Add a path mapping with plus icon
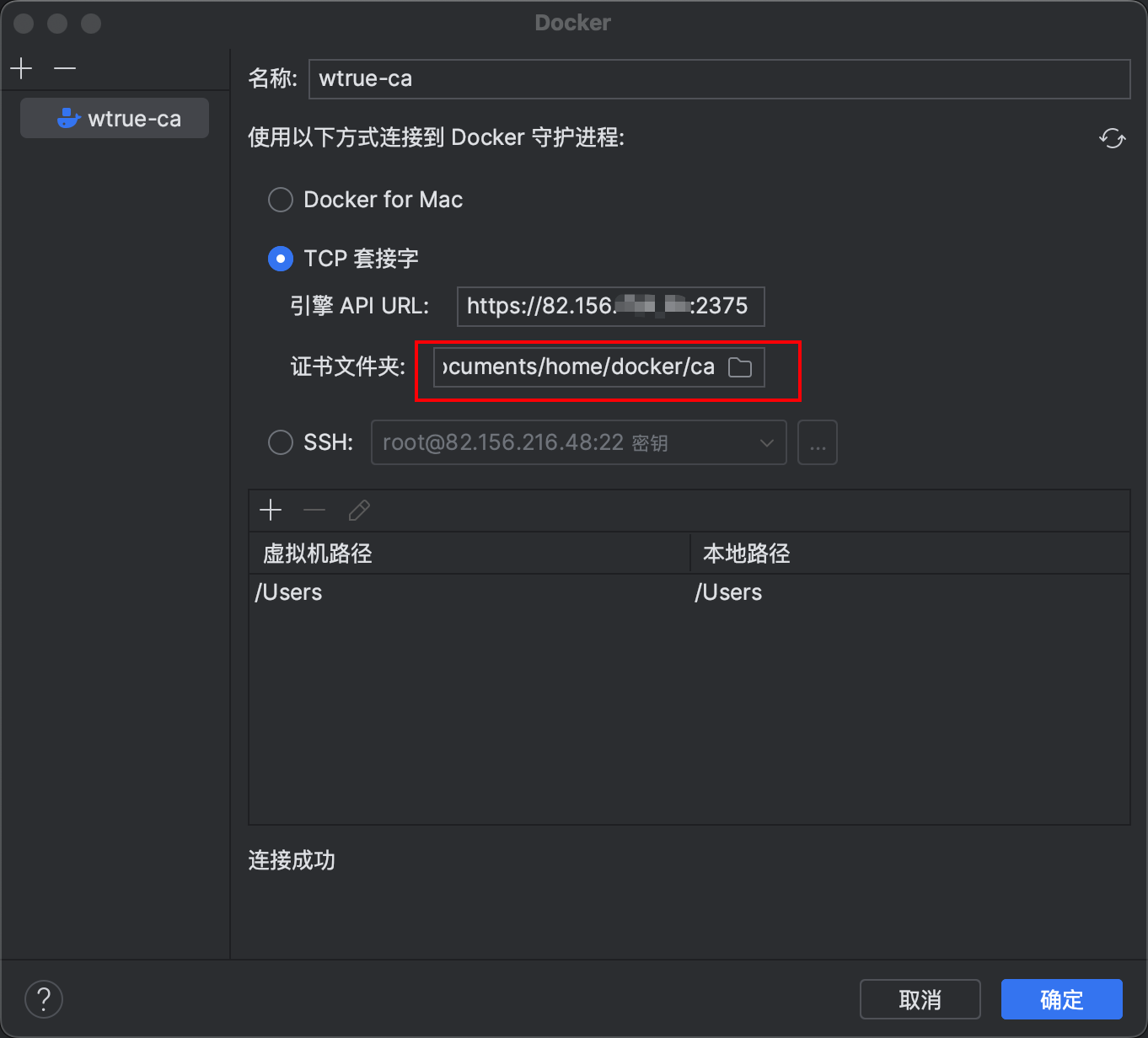1148x1038 pixels. (x=271, y=510)
